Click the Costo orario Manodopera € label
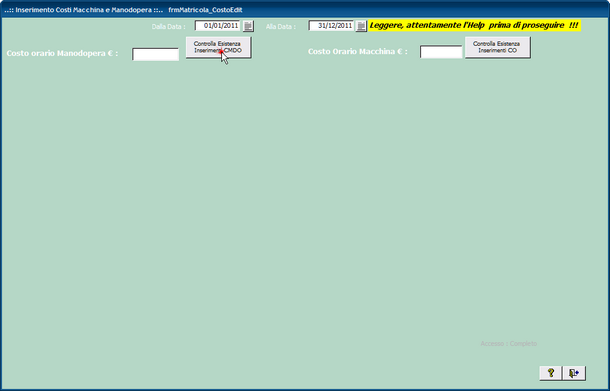 [x=62, y=53]
